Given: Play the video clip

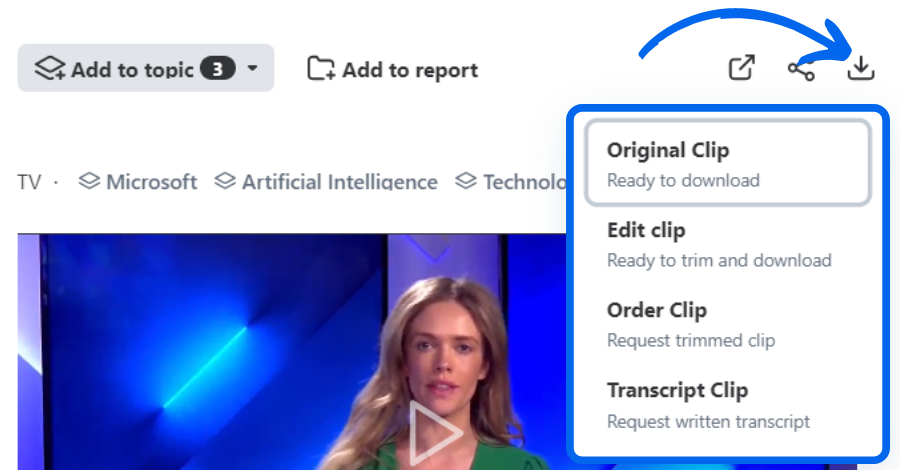Looking at the screenshot, I should (434, 432).
